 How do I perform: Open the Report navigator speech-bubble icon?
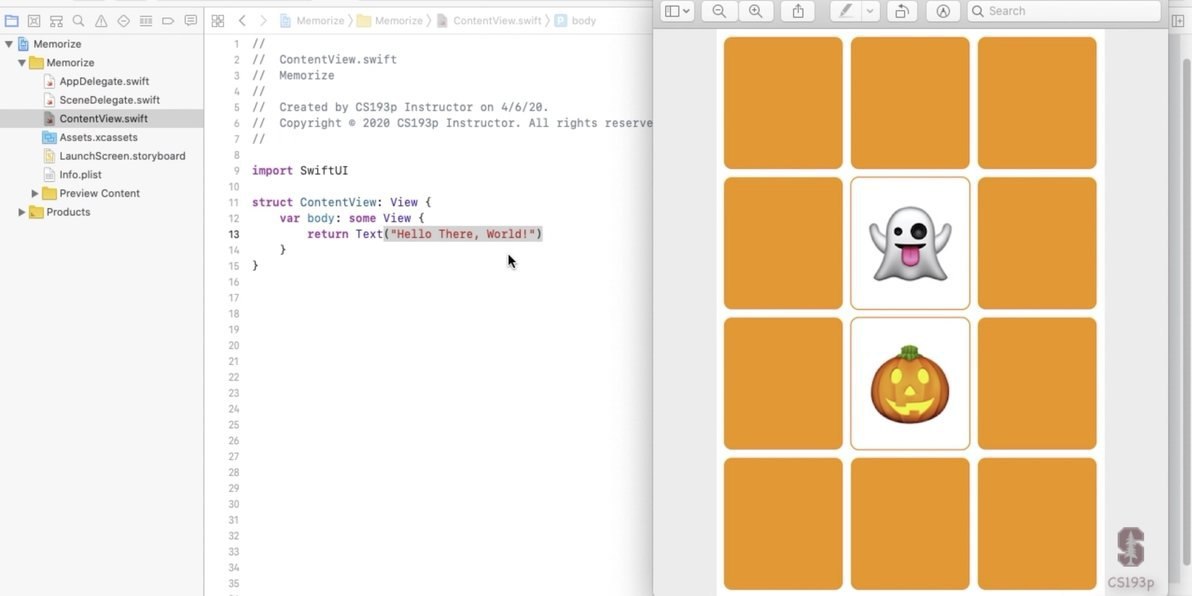click(191, 21)
